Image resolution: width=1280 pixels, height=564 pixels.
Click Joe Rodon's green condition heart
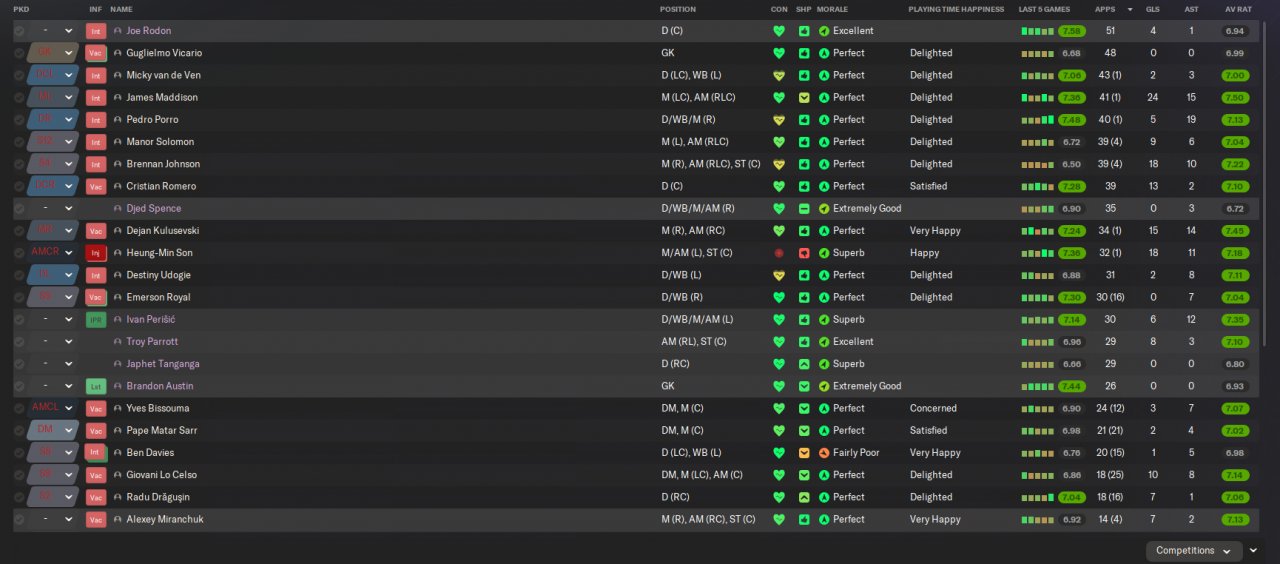point(779,31)
